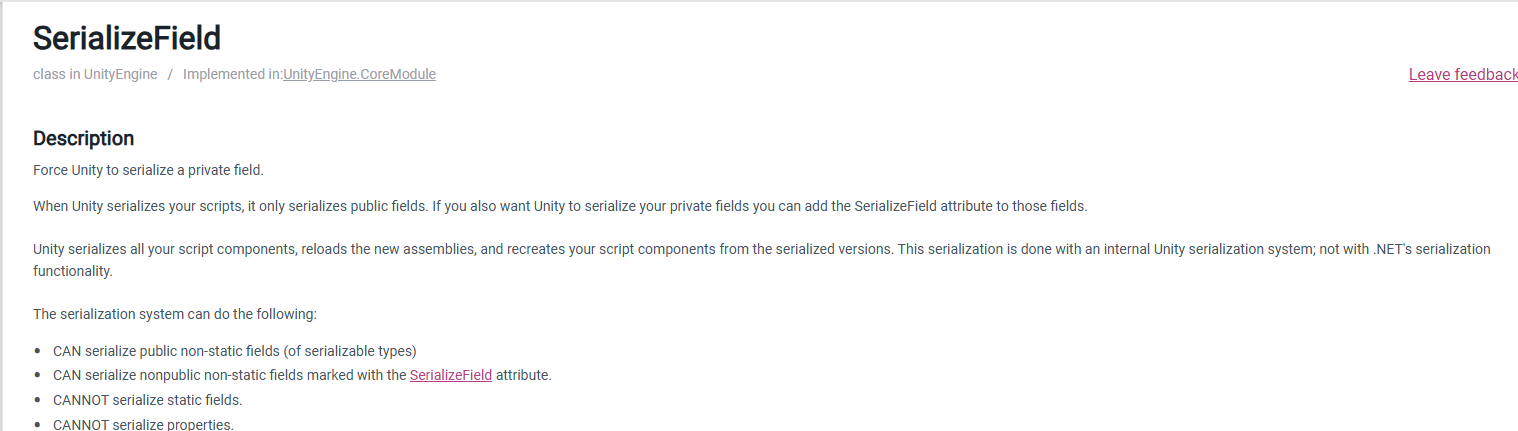This screenshot has height=431, width=1518.
Task: Click the Description section heading
Action: click(84, 138)
